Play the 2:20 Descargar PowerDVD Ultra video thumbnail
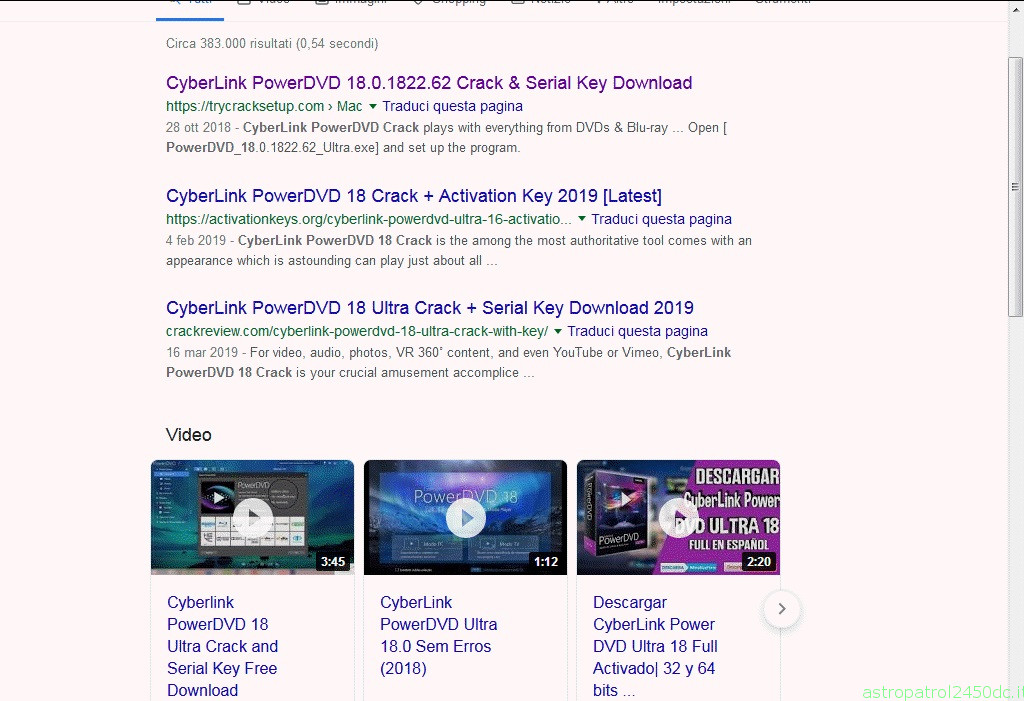The height and width of the screenshot is (701, 1024). (x=678, y=517)
